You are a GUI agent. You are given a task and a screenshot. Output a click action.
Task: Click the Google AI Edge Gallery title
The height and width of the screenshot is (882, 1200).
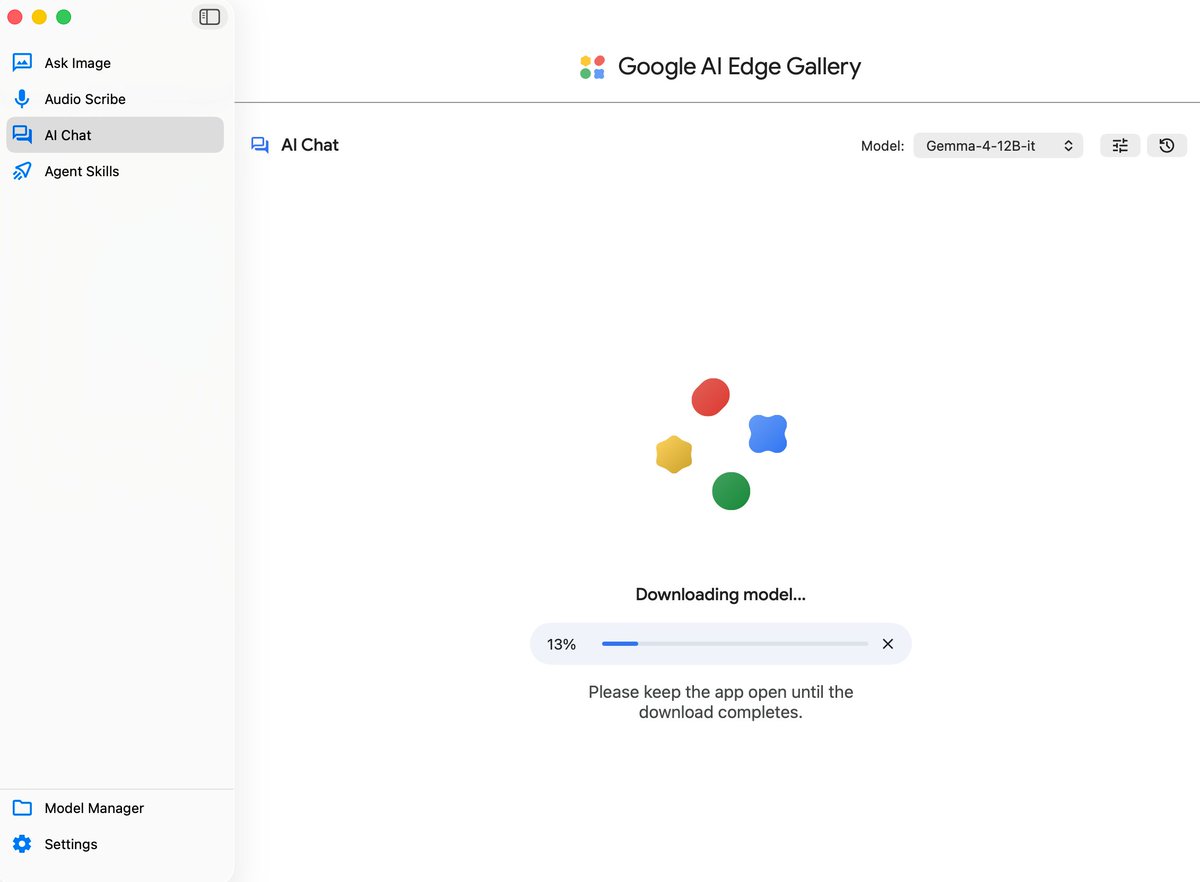click(739, 67)
